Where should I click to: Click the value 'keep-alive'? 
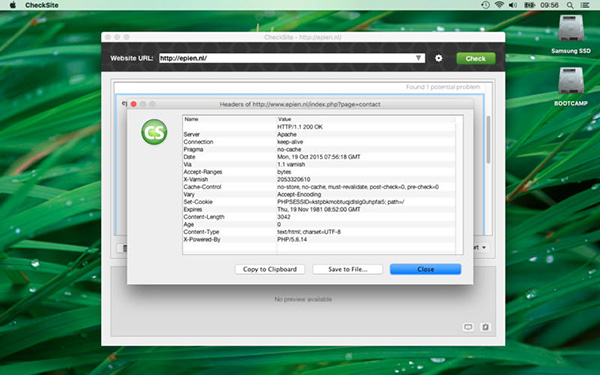290,142
